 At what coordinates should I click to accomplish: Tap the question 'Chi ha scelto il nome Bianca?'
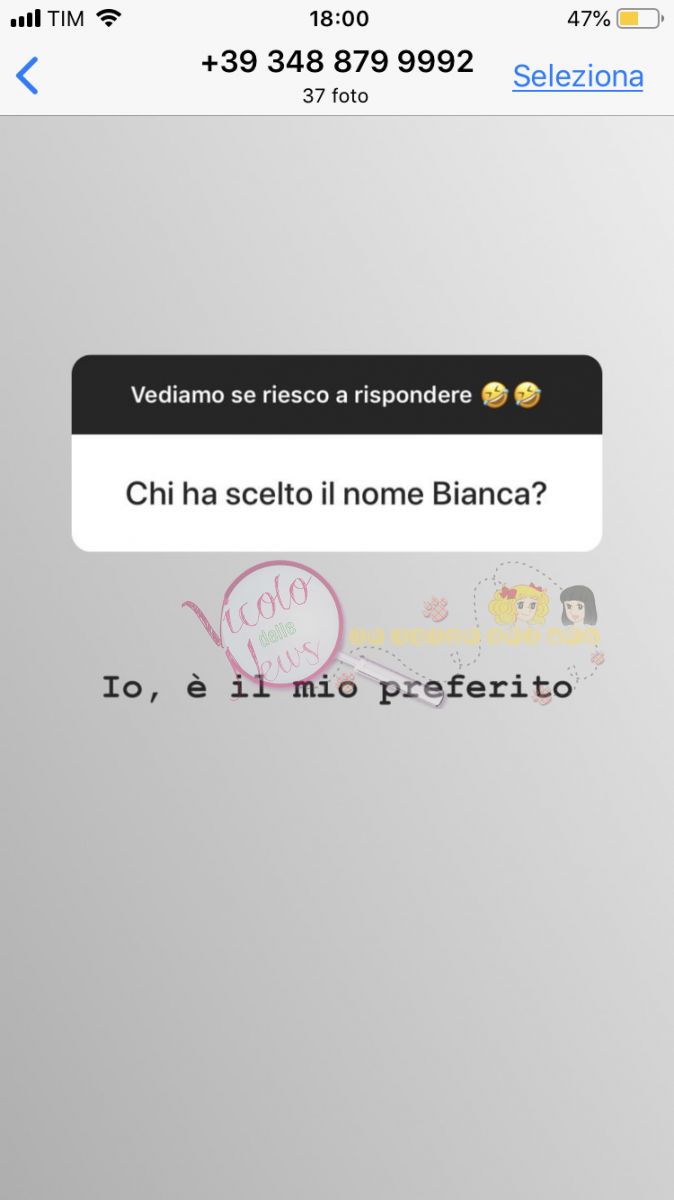pos(336,494)
